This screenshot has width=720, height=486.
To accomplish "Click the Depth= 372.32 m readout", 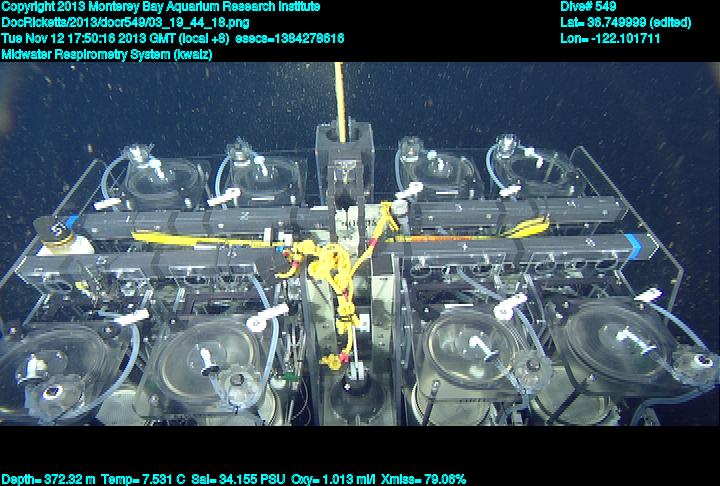I will 48,480.
